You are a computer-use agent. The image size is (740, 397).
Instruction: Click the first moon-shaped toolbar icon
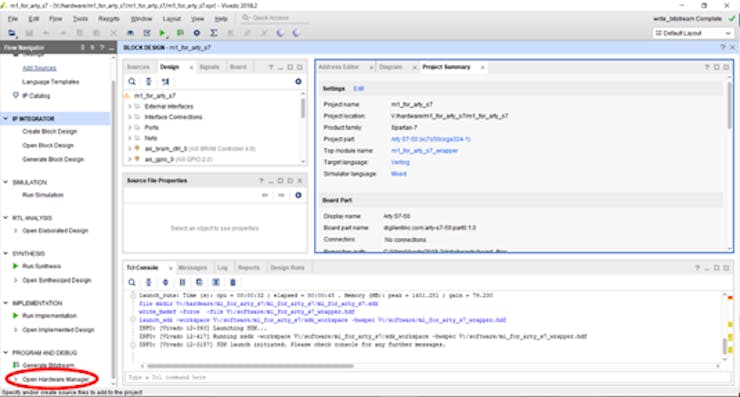[x=280, y=33]
